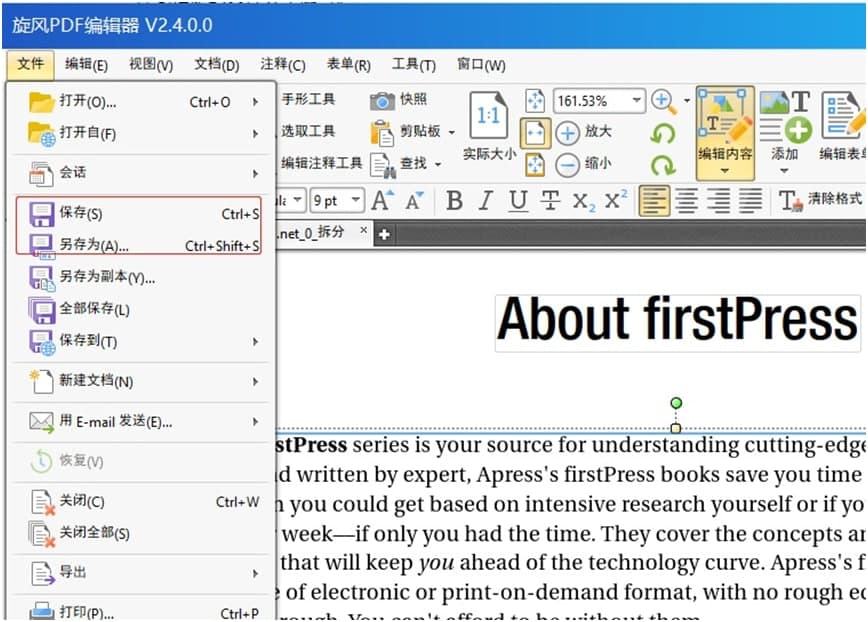Click the 快照 camera icon
Image resolution: width=868 pixels, height=622 pixels.
tap(381, 100)
